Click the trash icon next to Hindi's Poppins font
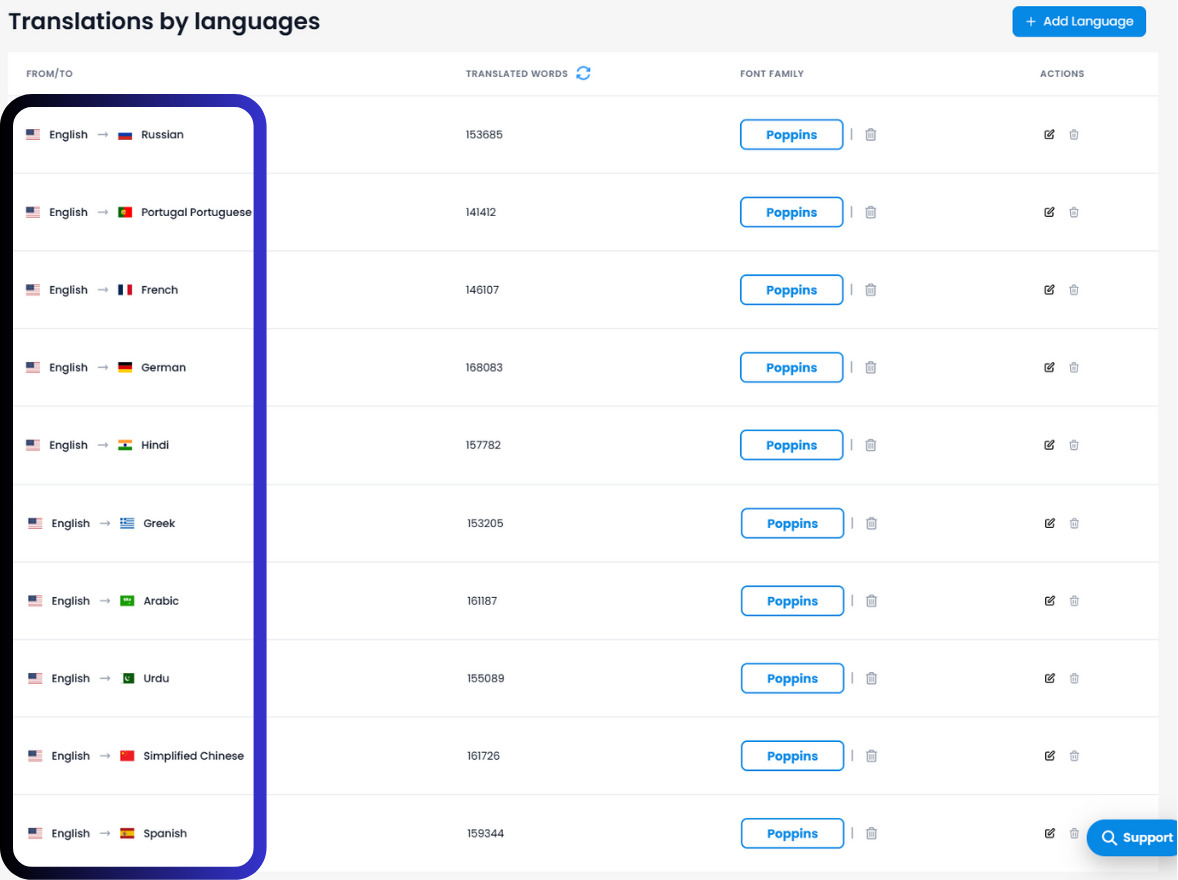The width and height of the screenshot is (1178, 880). coord(870,445)
